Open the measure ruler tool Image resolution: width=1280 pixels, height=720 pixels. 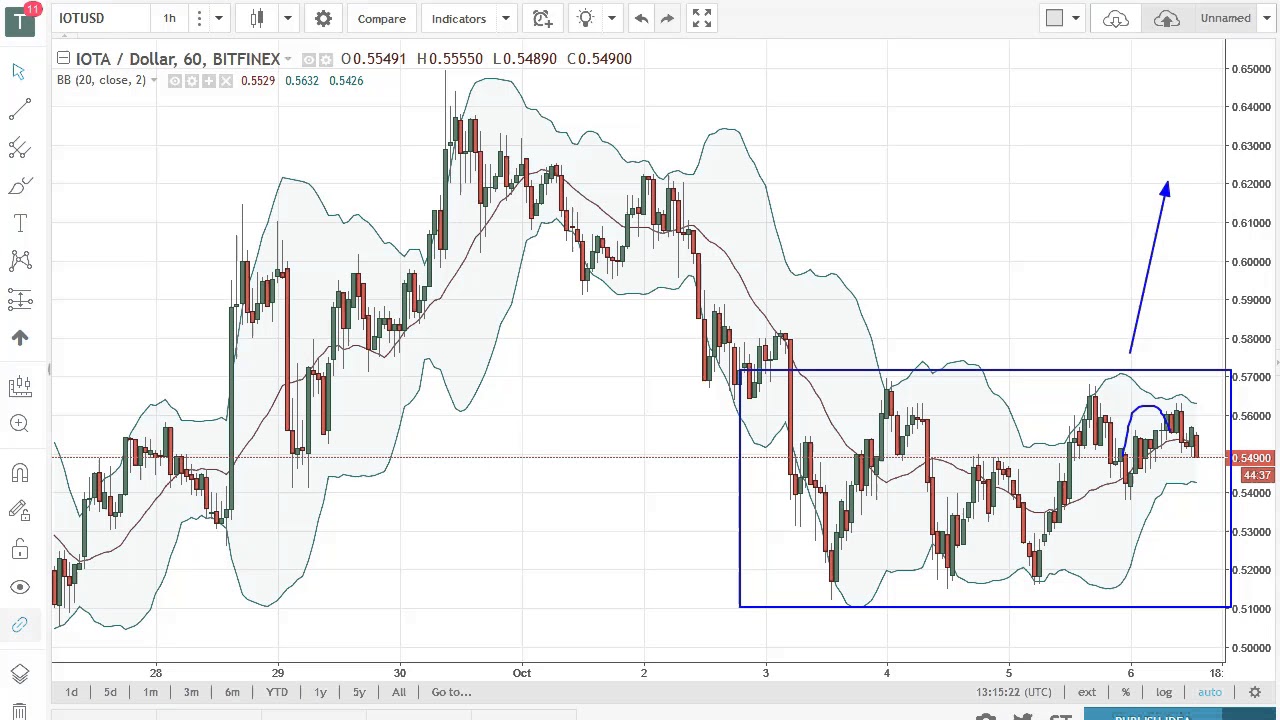19,385
